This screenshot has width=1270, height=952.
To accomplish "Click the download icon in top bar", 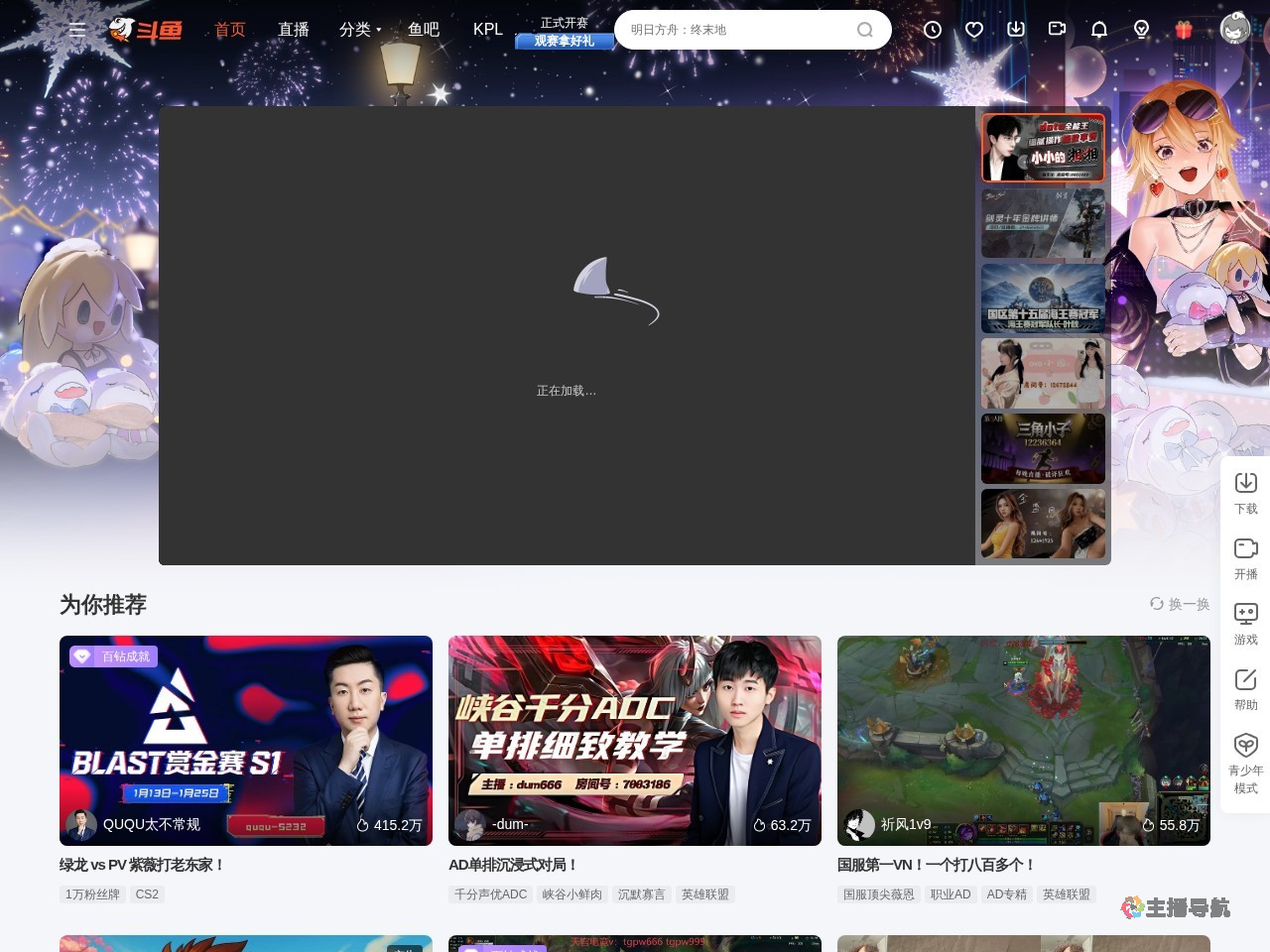I will (1016, 30).
